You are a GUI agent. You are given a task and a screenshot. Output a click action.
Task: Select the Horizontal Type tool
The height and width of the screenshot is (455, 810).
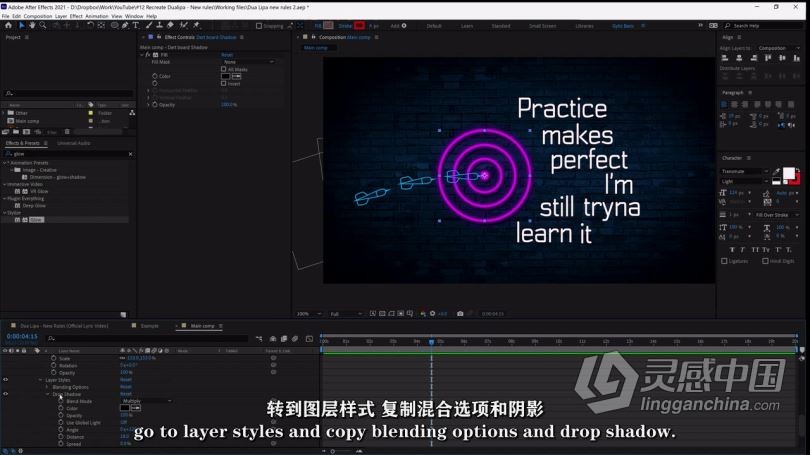coord(135,25)
